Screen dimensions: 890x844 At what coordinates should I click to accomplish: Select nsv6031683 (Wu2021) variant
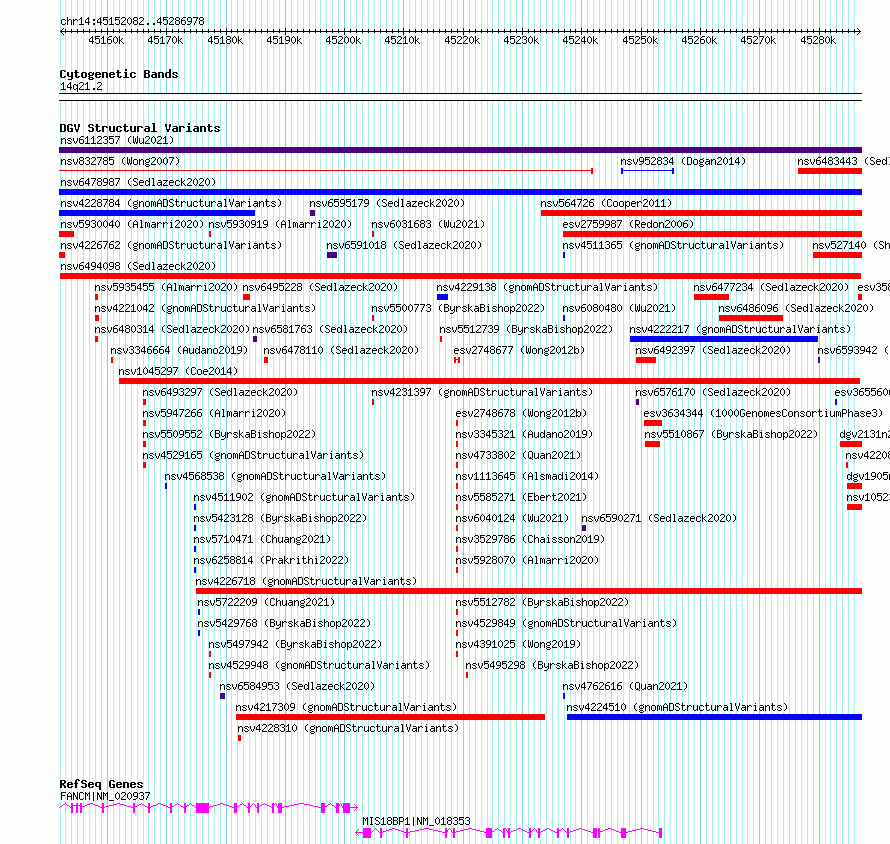pyautogui.click(x=428, y=224)
